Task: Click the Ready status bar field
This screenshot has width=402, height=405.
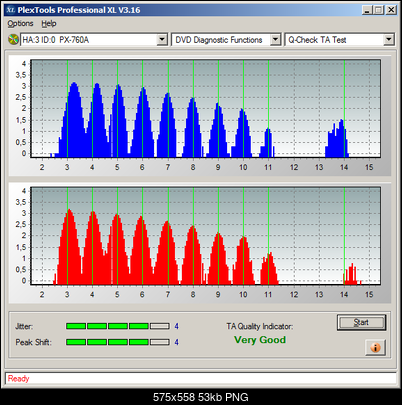Action: [201, 379]
